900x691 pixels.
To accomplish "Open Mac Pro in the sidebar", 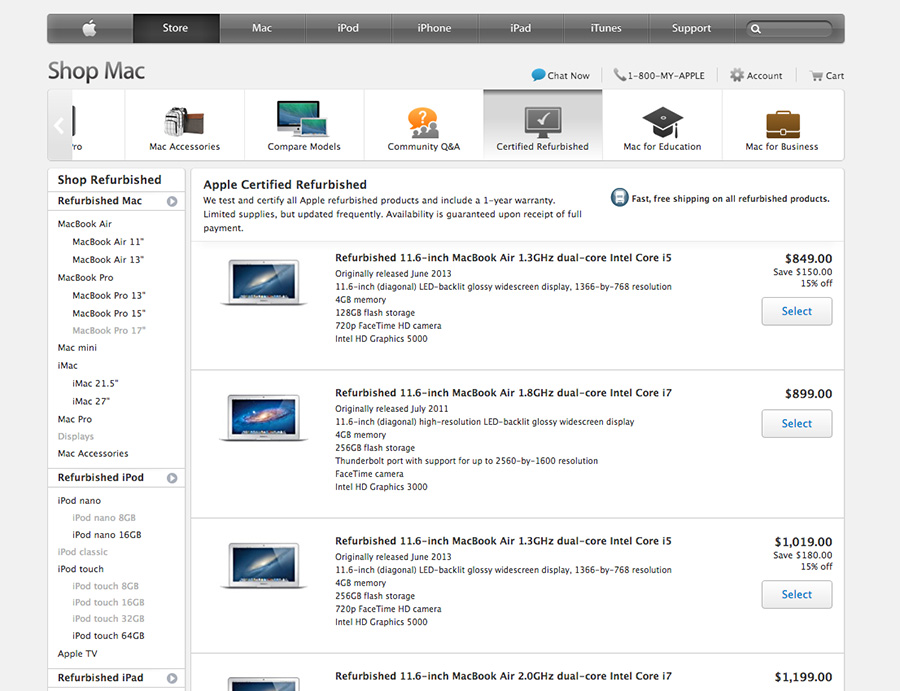I will pyautogui.click(x=75, y=419).
